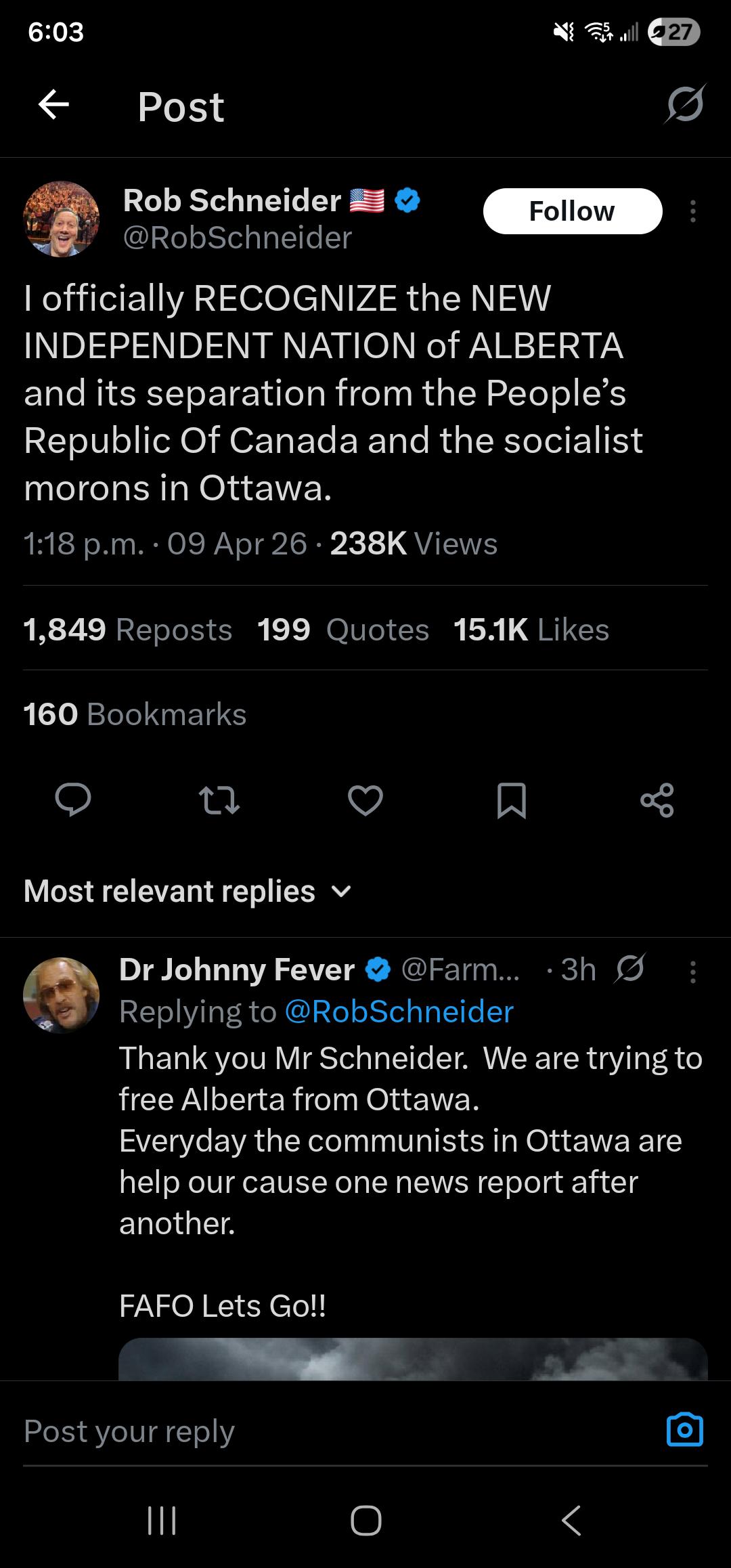The height and width of the screenshot is (1568, 731).
Task: Like the post with the heart icon
Action: (365, 800)
